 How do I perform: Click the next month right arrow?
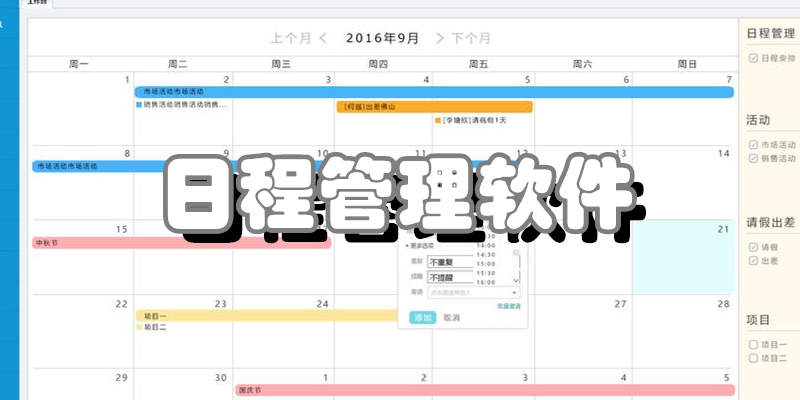pyautogui.click(x=440, y=39)
